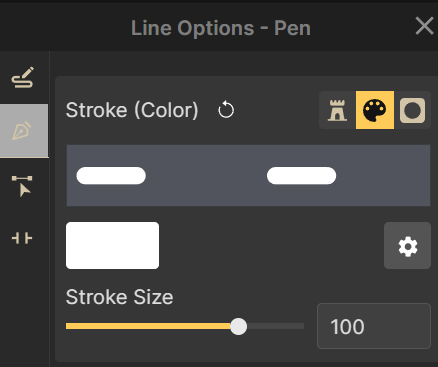This screenshot has height=367, width=438.
Task: Click the right white stroke preview pill
Action: click(301, 176)
